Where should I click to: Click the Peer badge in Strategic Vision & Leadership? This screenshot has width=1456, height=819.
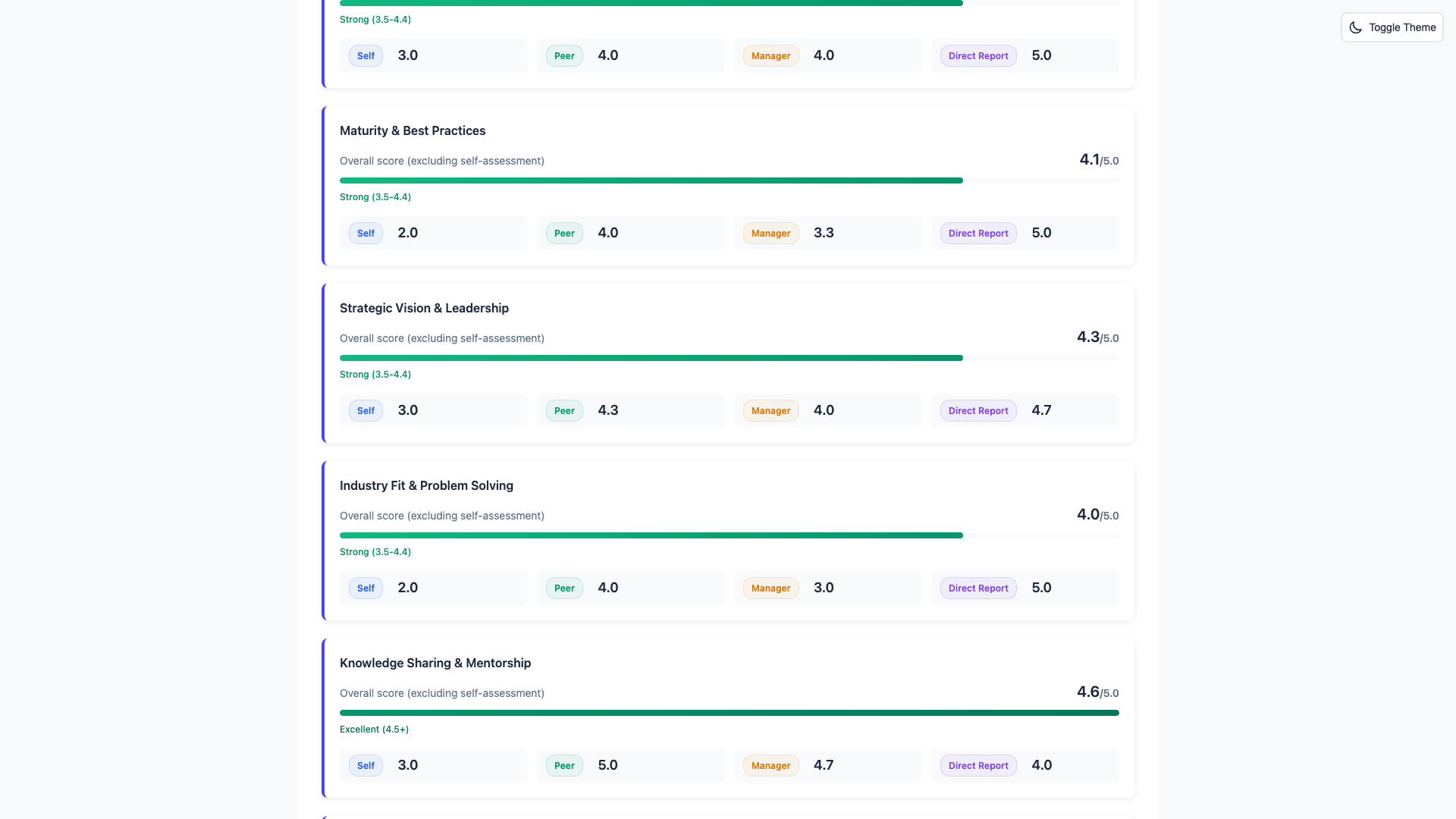(x=563, y=410)
